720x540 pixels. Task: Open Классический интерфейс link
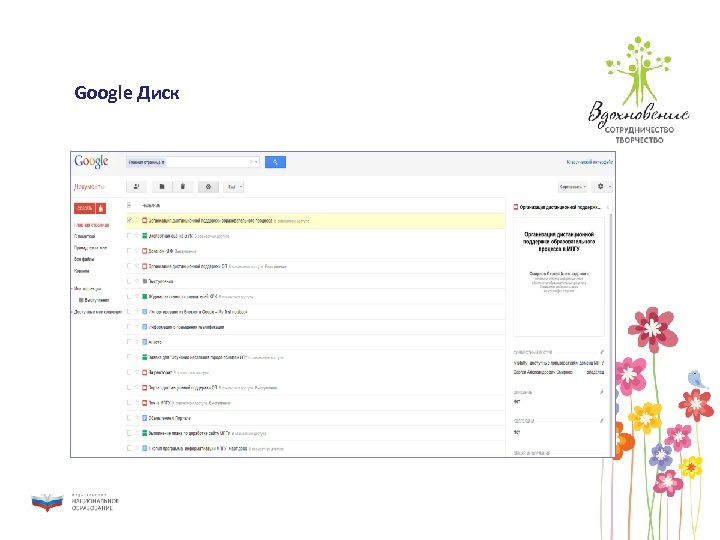[x=590, y=162]
